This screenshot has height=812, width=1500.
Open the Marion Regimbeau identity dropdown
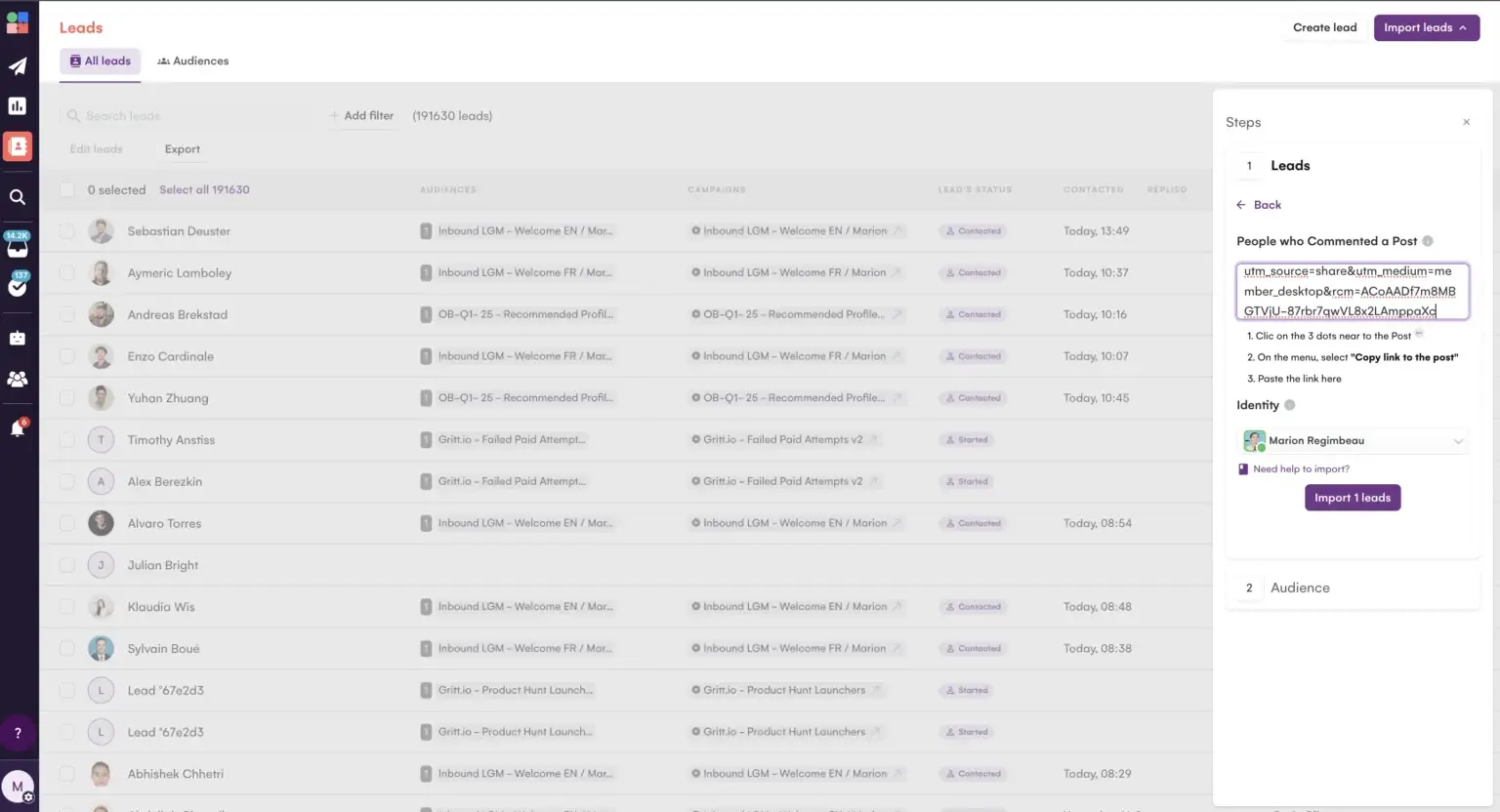tap(1353, 441)
